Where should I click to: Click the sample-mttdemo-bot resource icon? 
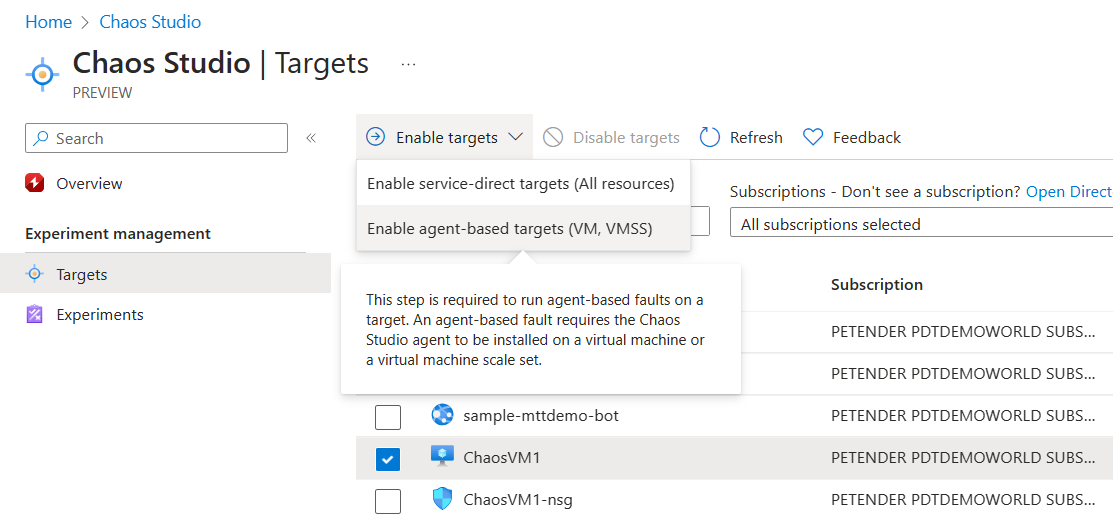click(x=442, y=415)
